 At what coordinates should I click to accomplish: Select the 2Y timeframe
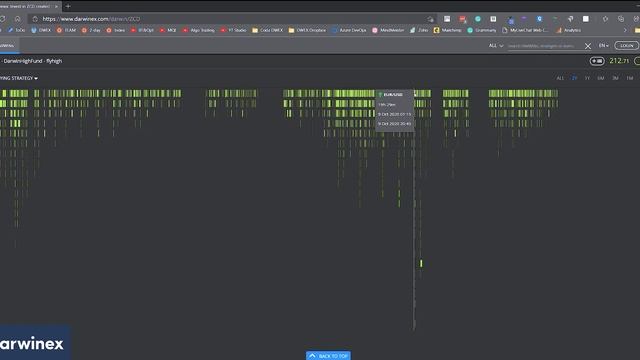(574, 78)
